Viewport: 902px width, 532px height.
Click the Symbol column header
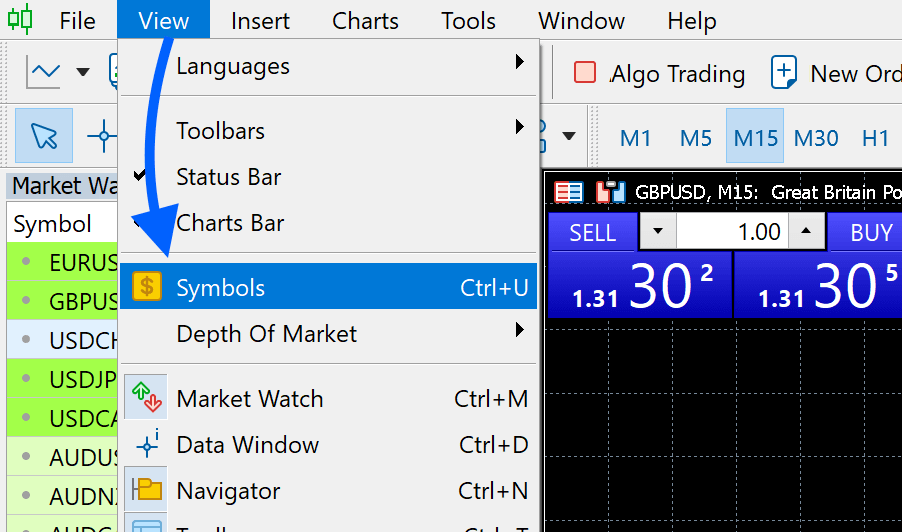(62, 223)
